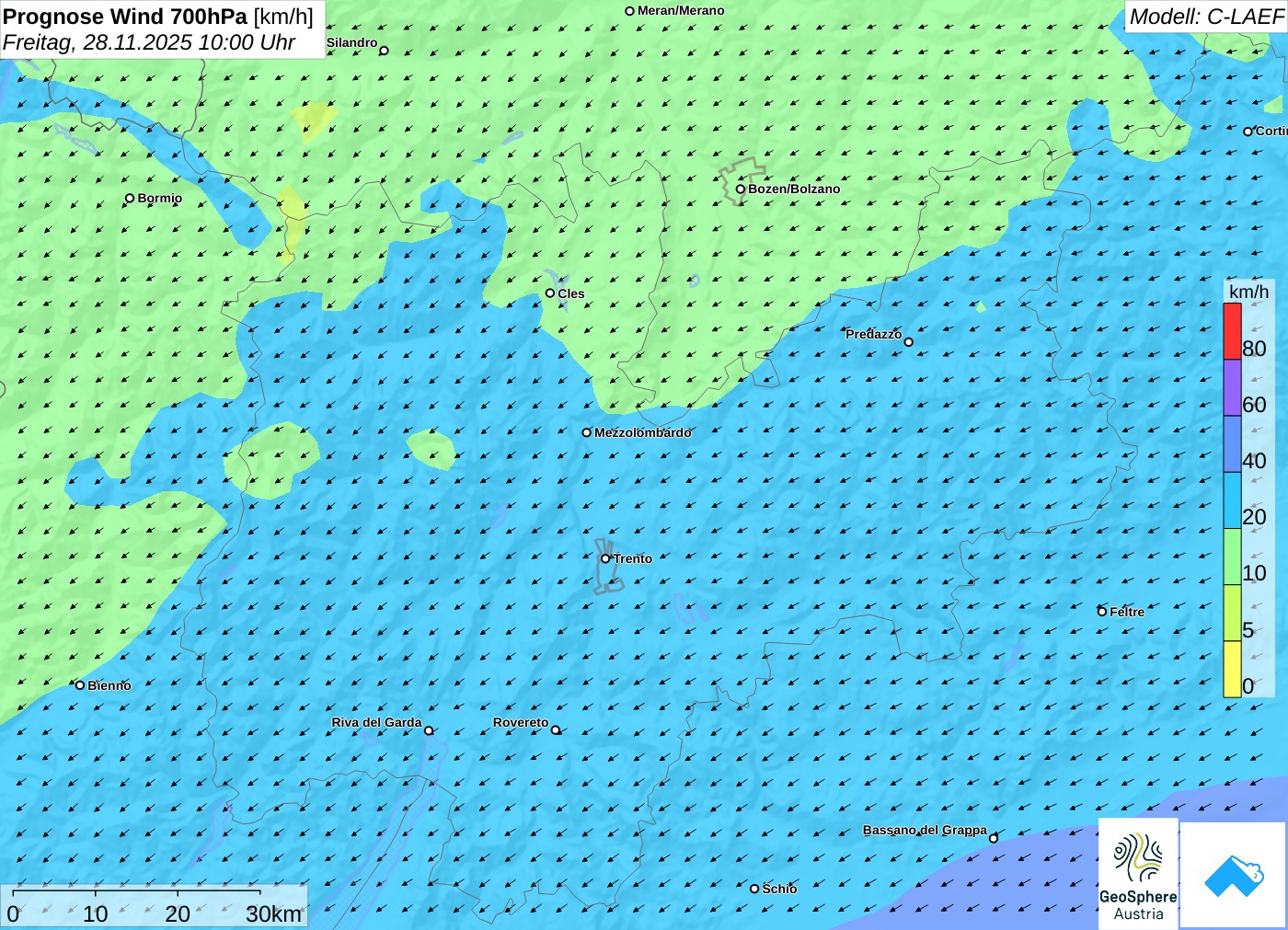Click the Bormio city marker
Image resolution: width=1288 pixels, height=930 pixels.
130,198
